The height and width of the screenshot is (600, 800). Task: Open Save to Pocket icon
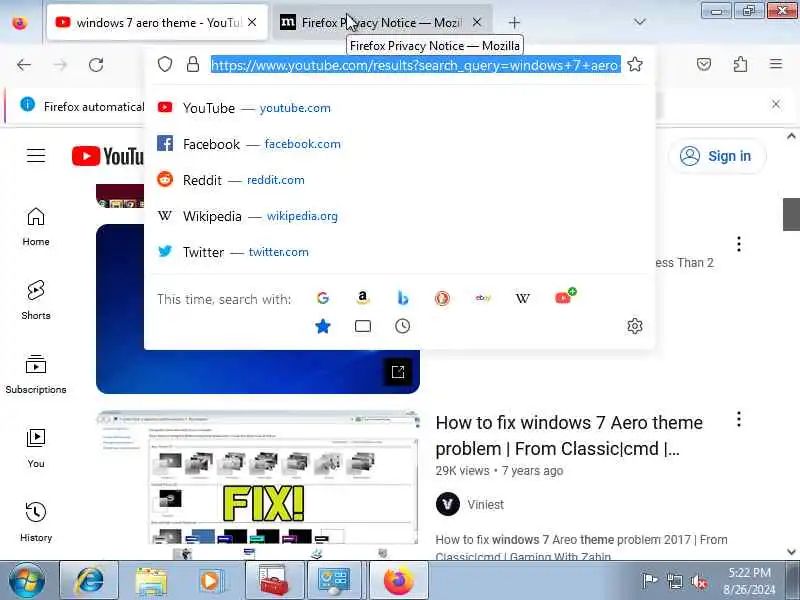click(704, 64)
